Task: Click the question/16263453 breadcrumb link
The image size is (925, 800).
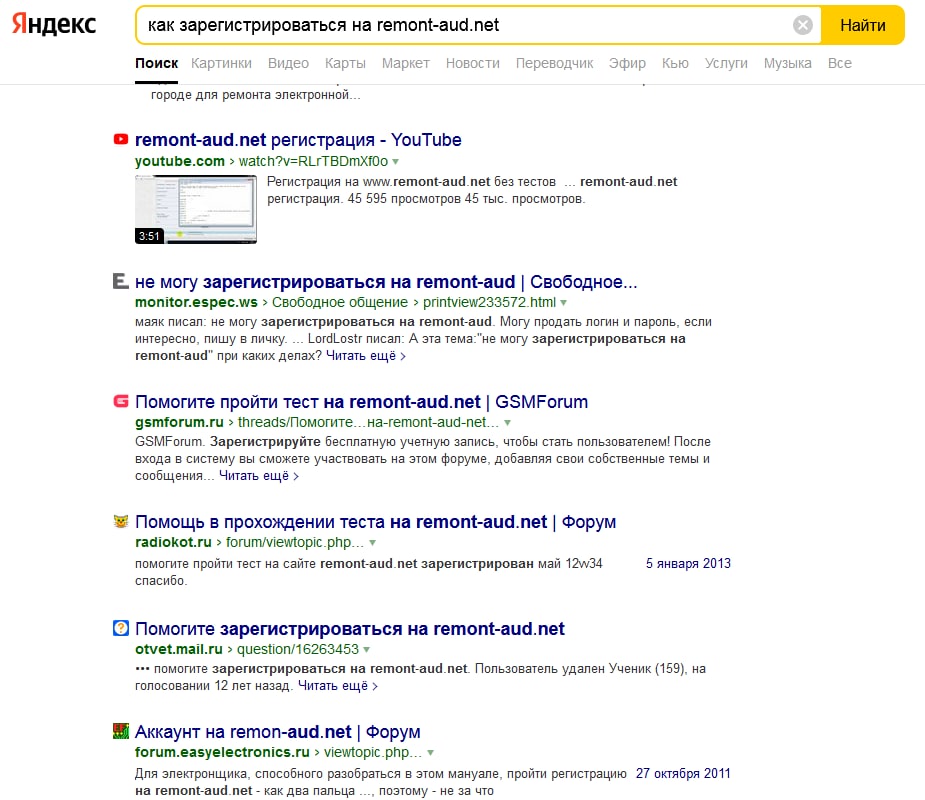Action: click(x=298, y=649)
